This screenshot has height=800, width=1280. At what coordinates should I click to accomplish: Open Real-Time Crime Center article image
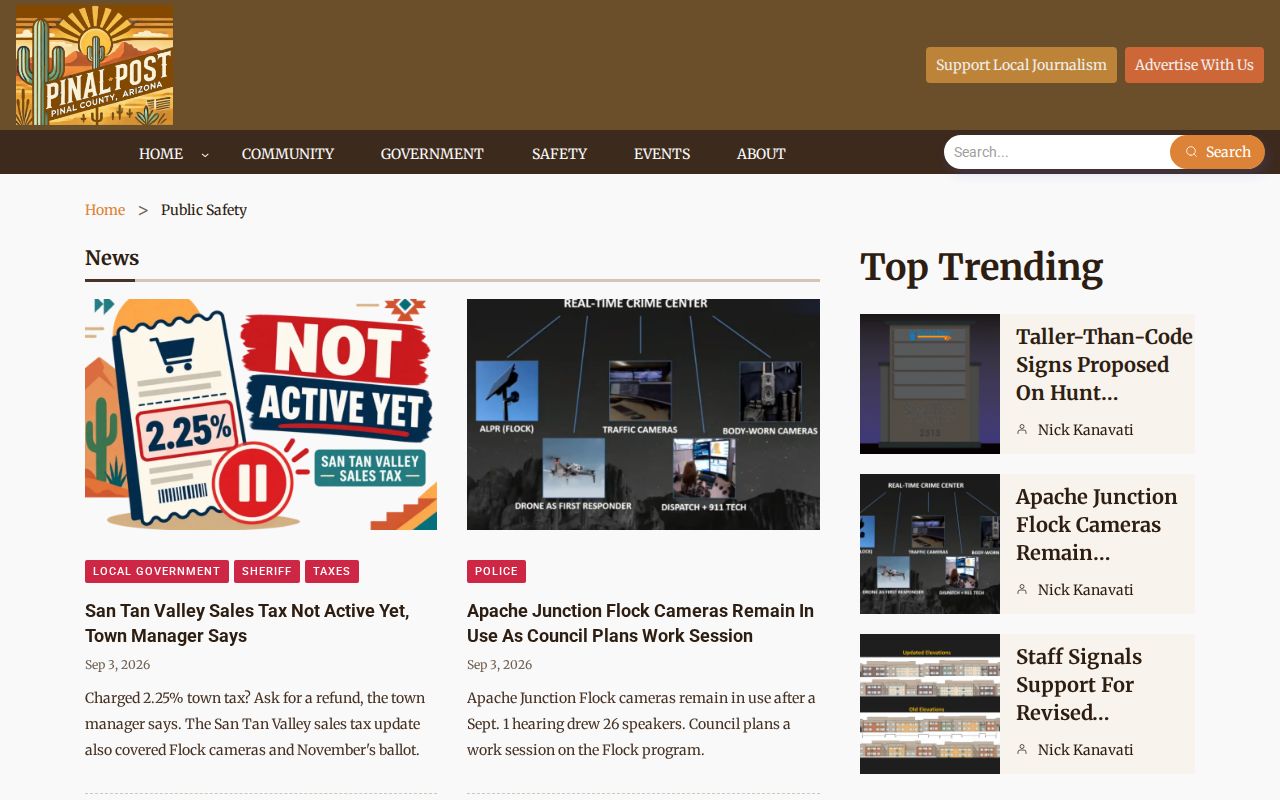pos(643,414)
